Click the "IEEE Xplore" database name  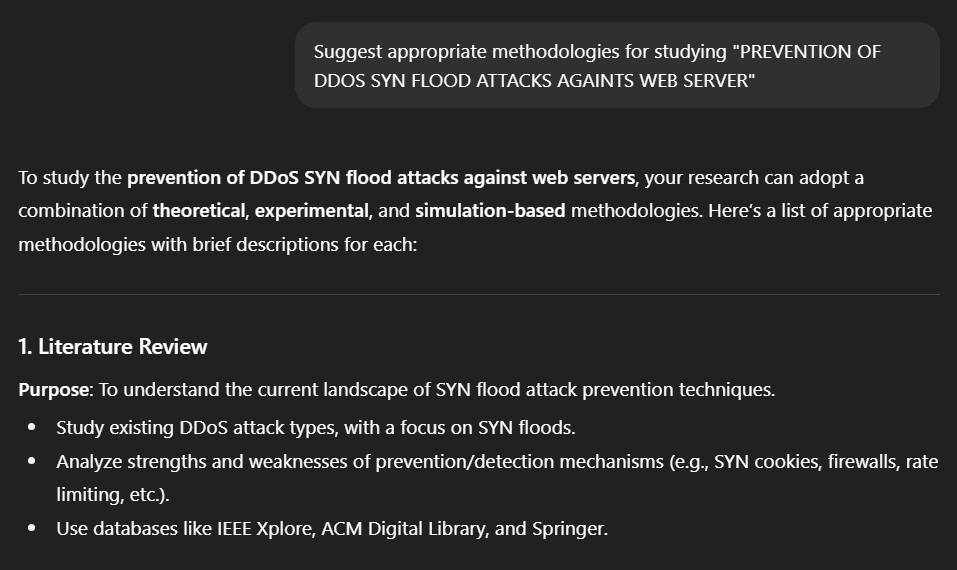(x=263, y=528)
